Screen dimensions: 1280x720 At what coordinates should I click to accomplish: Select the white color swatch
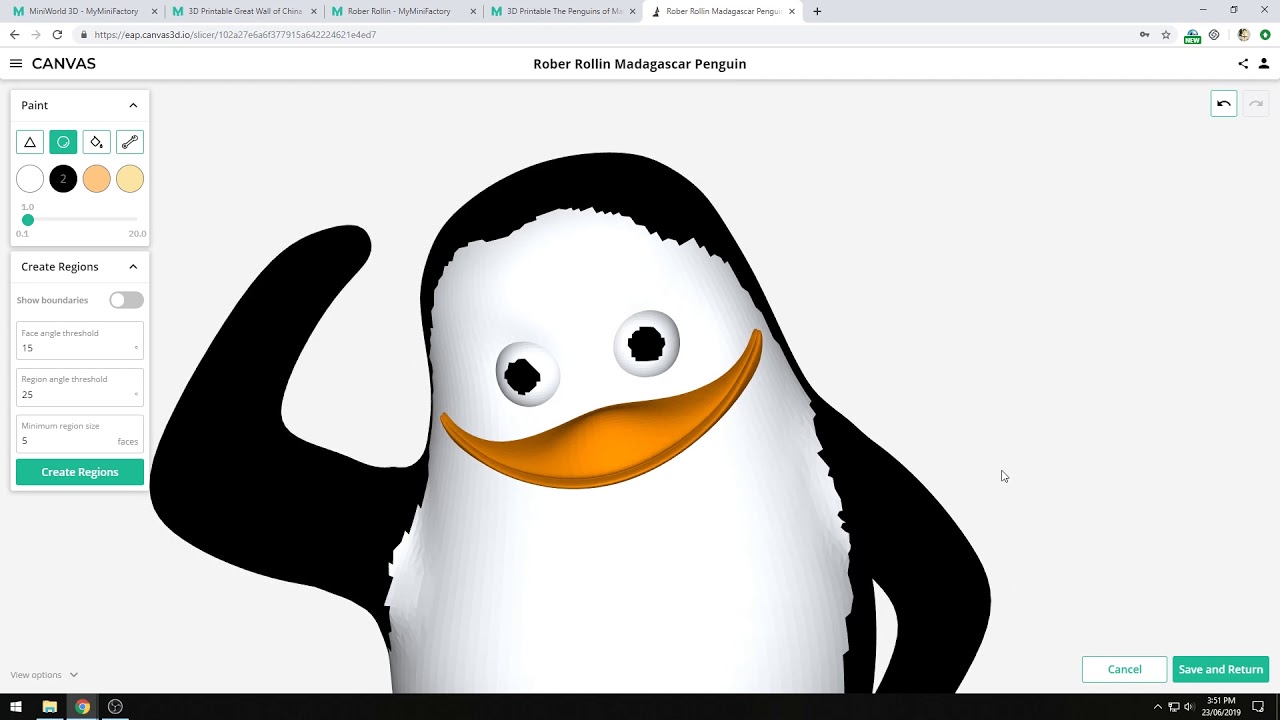(x=30, y=179)
